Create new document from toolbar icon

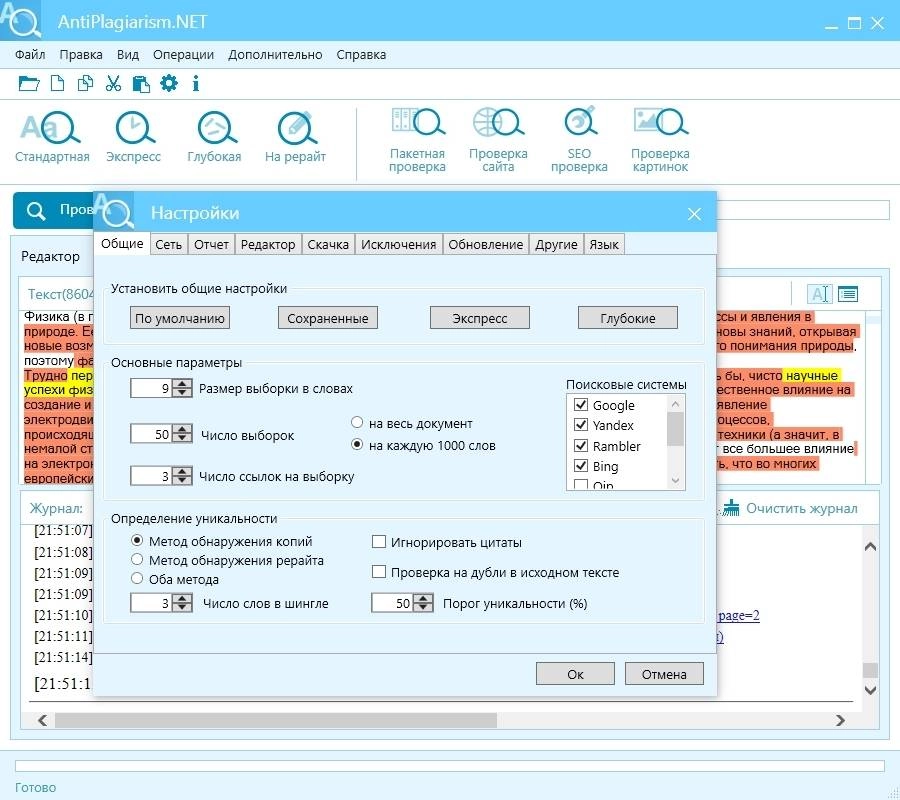point(57,84)
